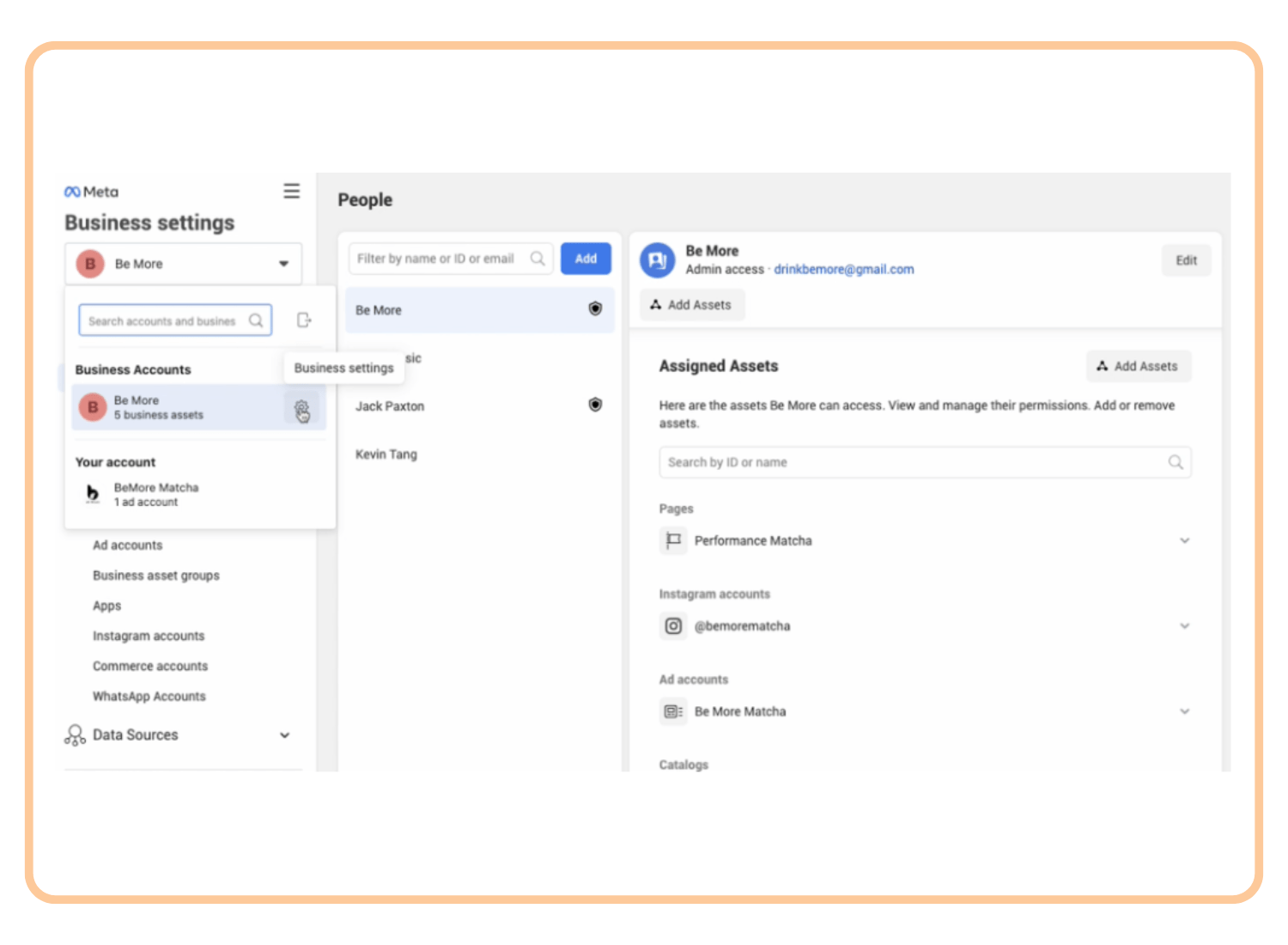Click the blue Add button
Screen dimensions: 1288x945
pyautogui.click(x=586, y=259)
